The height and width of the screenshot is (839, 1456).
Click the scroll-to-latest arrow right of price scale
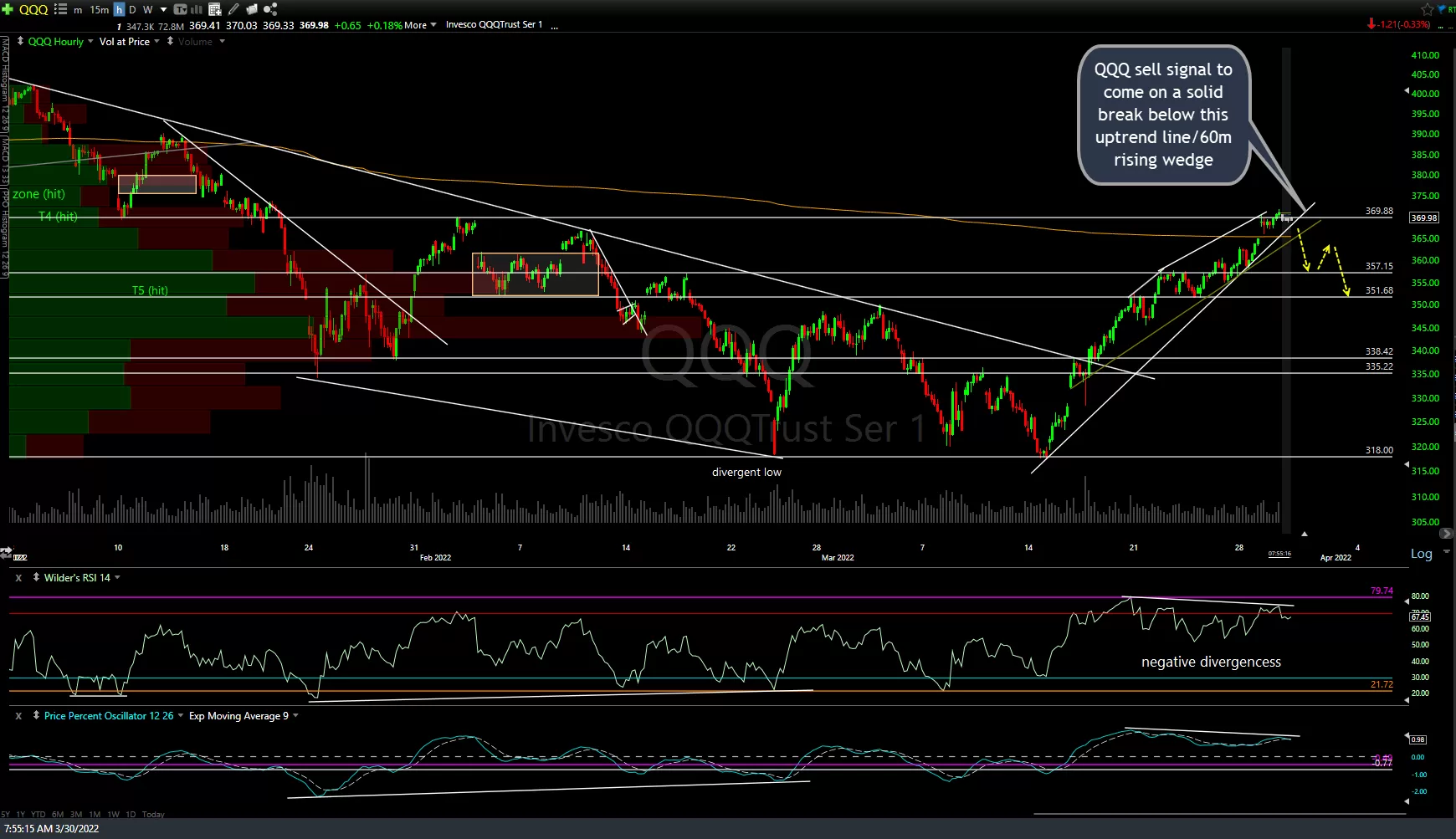pos(1446,533)
